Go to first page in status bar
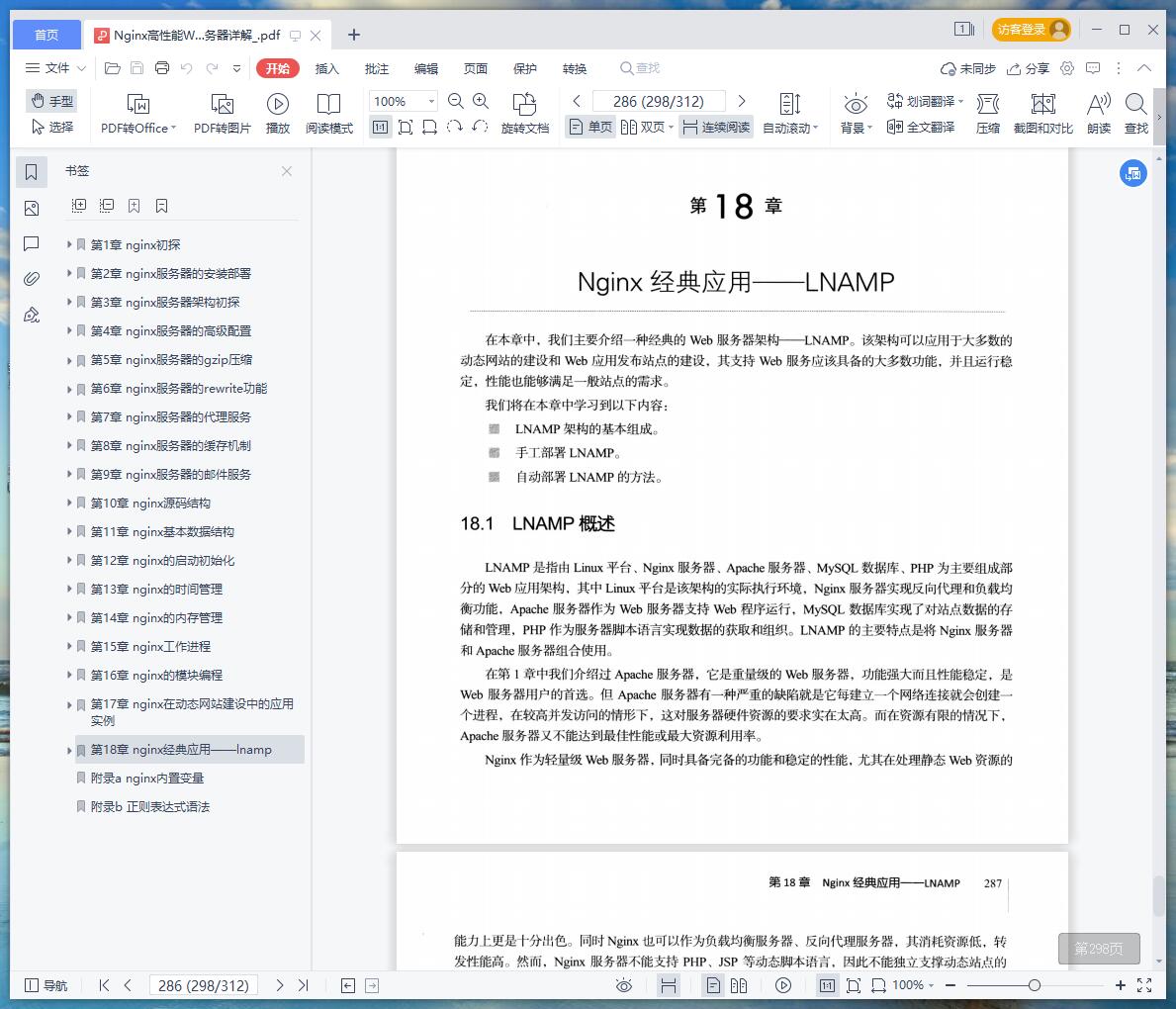The width and height of the screenshot is (1176, 1009). click(x=104, y=985)
